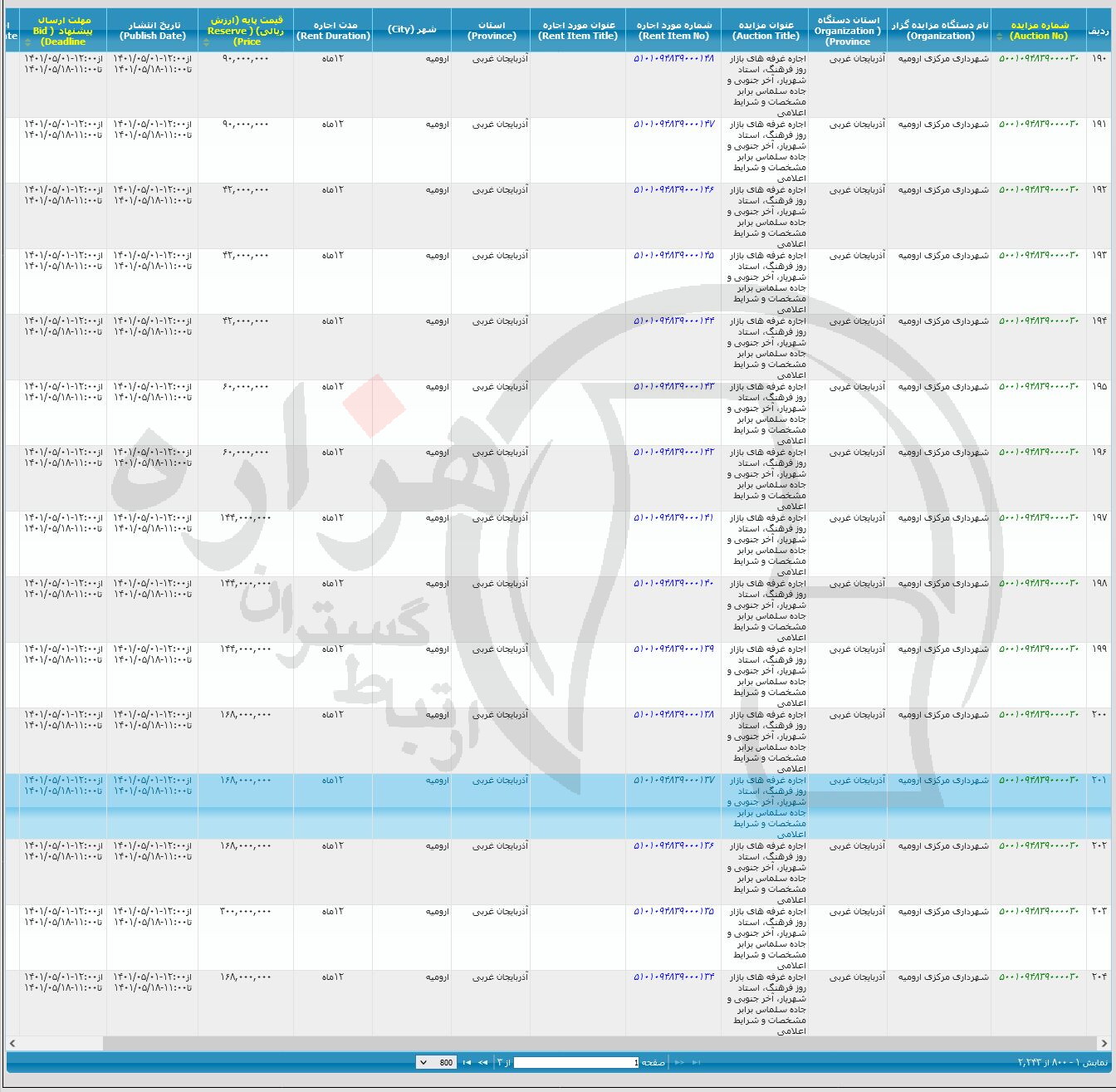Open rent item link ۵۱۰۱۰۹۴۸۳۹۰۰۰۱۴۲
Image resolution: width=1116 pixels, height=1092 pixels.
(673, 453)
